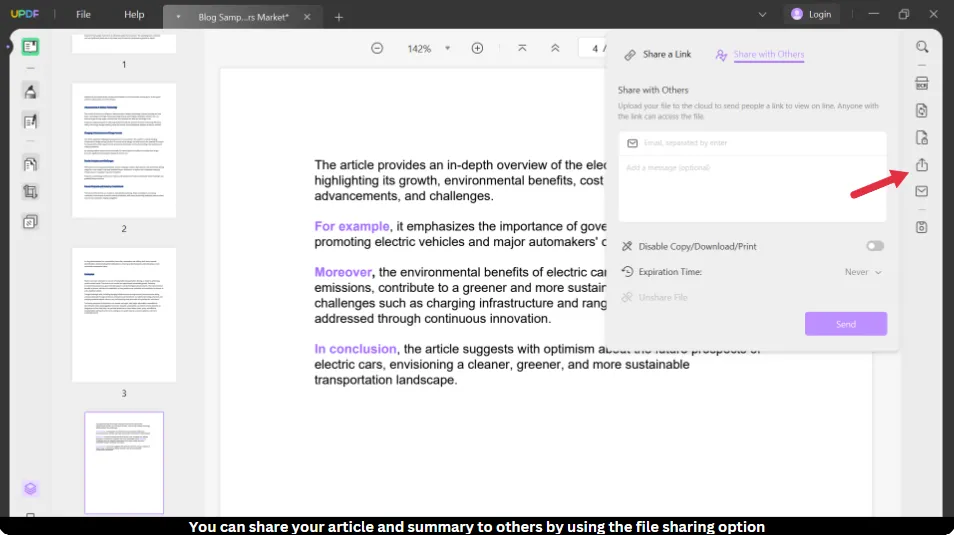Click the purple 'For example' text
Image resolution: width=954 pixels, height=535 pixels.
[352, 226]
